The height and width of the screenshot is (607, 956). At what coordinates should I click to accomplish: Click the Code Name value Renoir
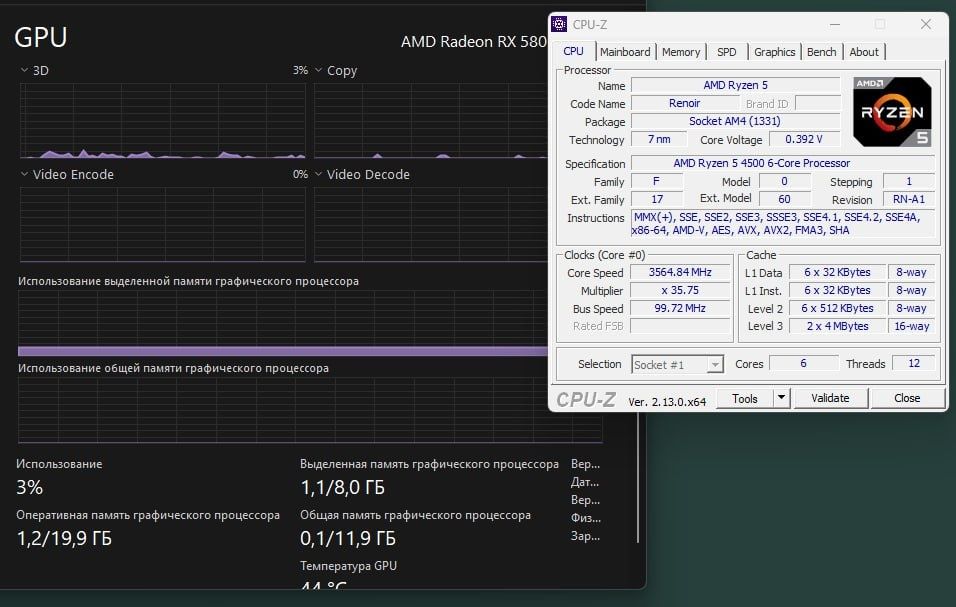(685, 103)
